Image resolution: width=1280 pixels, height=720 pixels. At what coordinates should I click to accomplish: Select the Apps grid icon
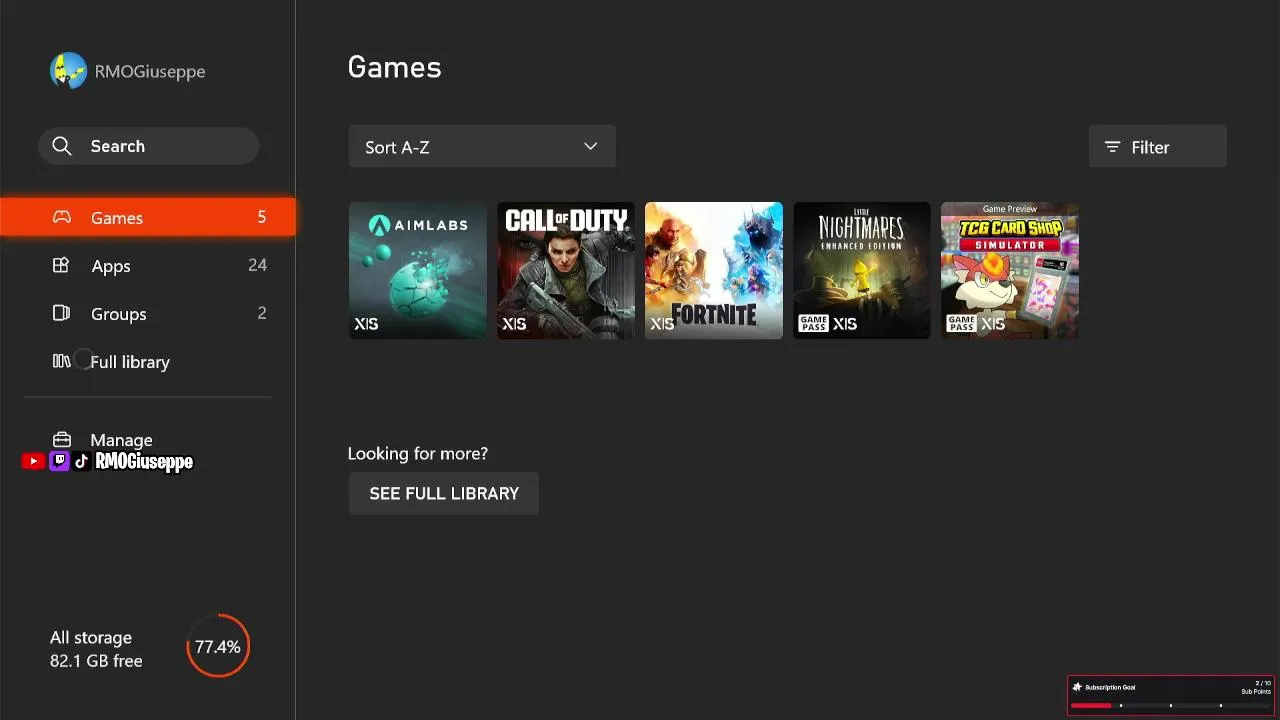point(61,265)
